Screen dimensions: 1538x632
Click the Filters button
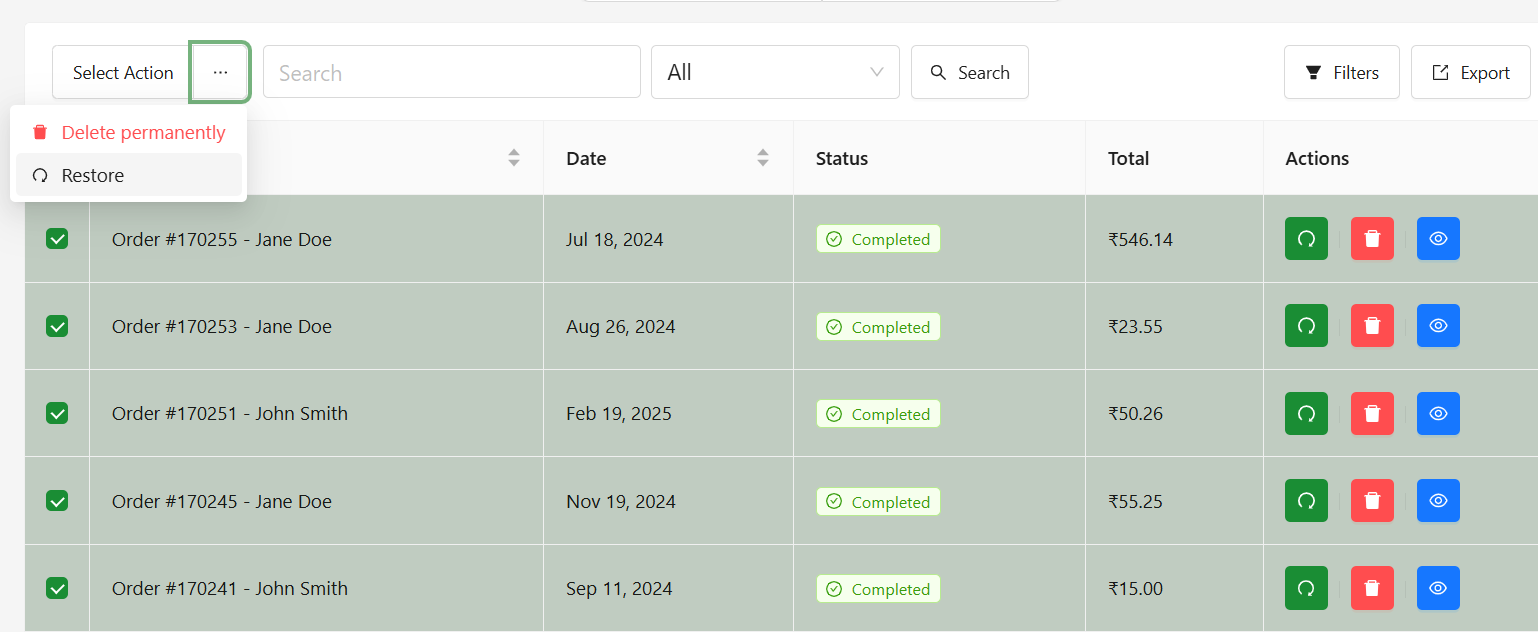coord(1342,72)
